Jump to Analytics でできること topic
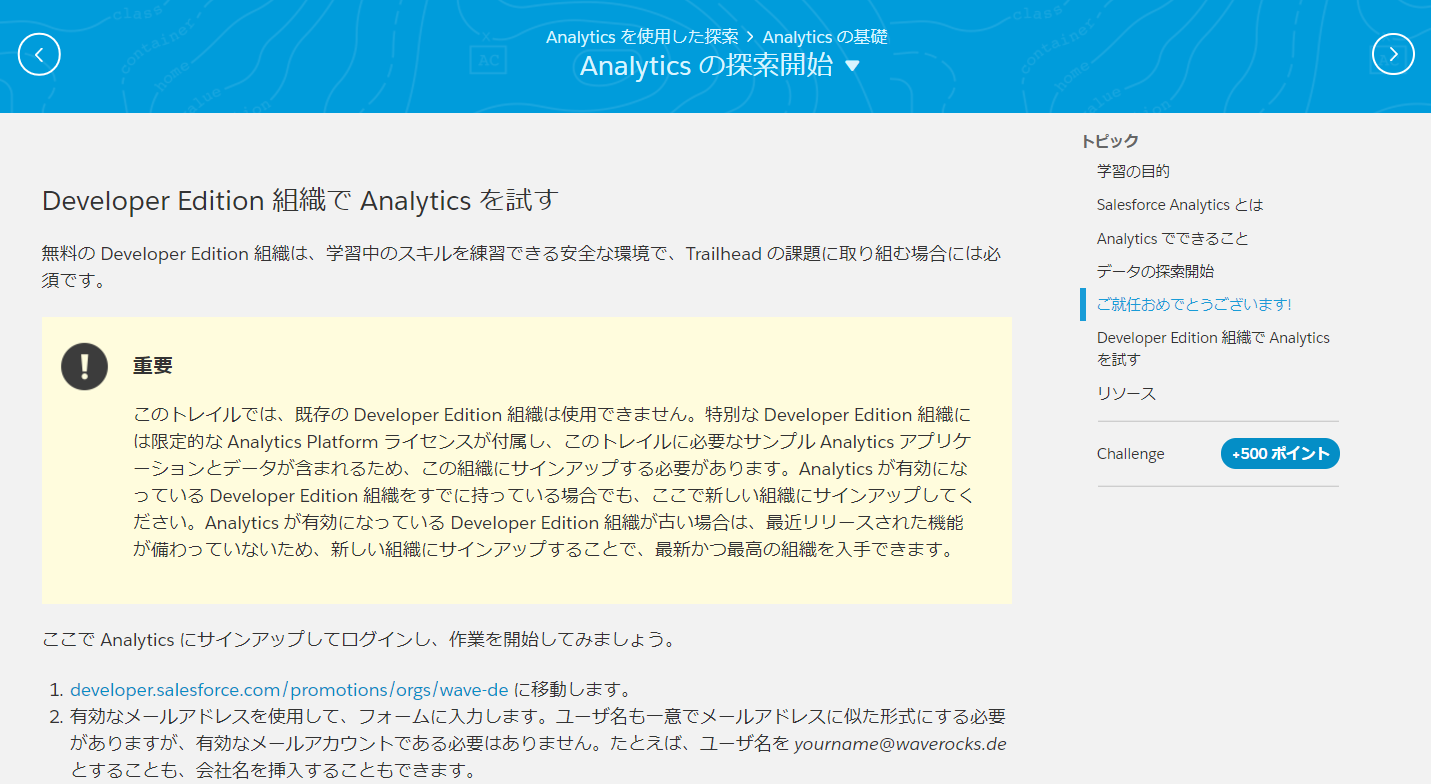The image size is (1431, 784). tap(1172, 239)
